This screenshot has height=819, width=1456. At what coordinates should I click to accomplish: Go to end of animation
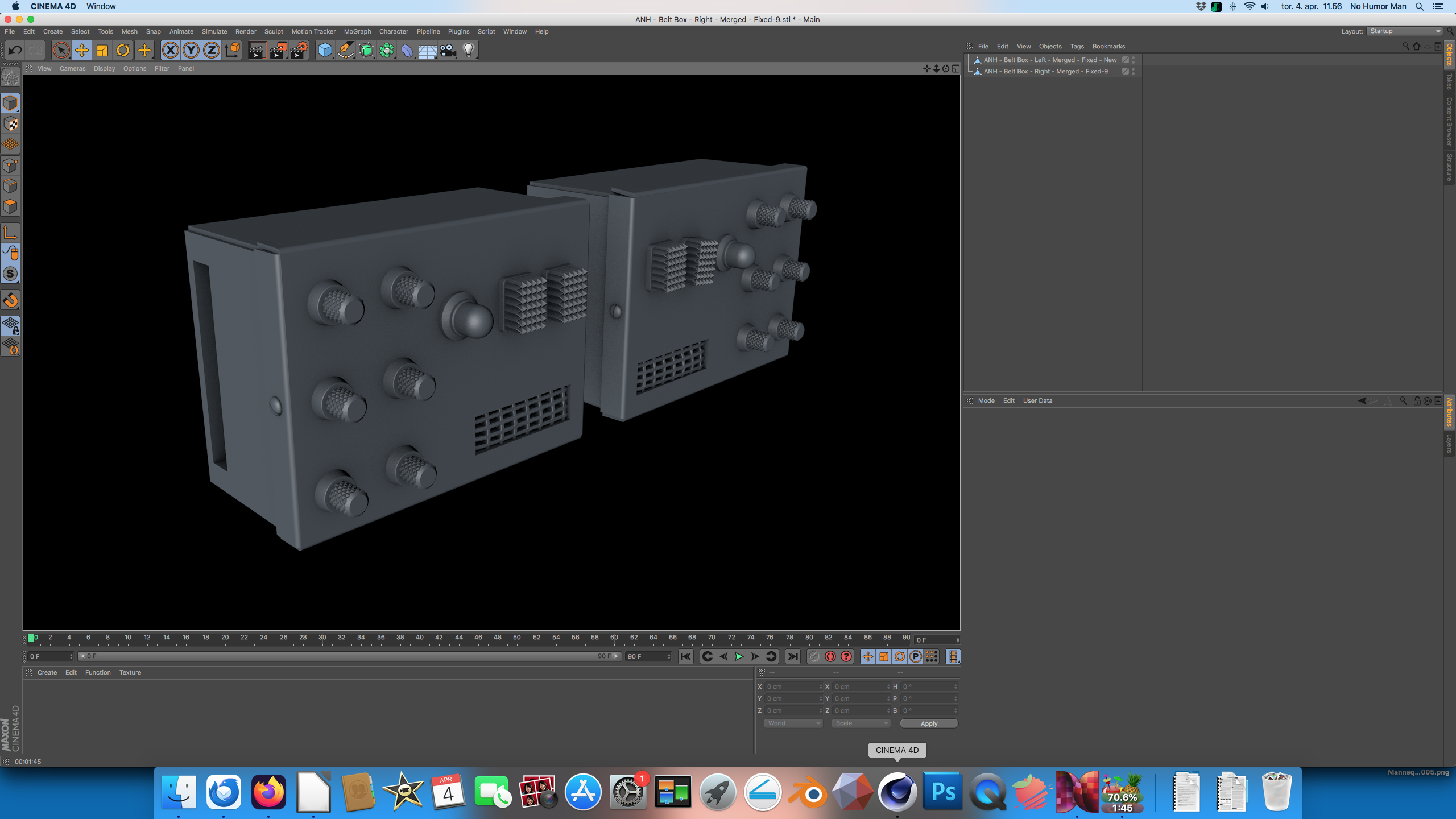pyautogui.click(x=792, y=656)
